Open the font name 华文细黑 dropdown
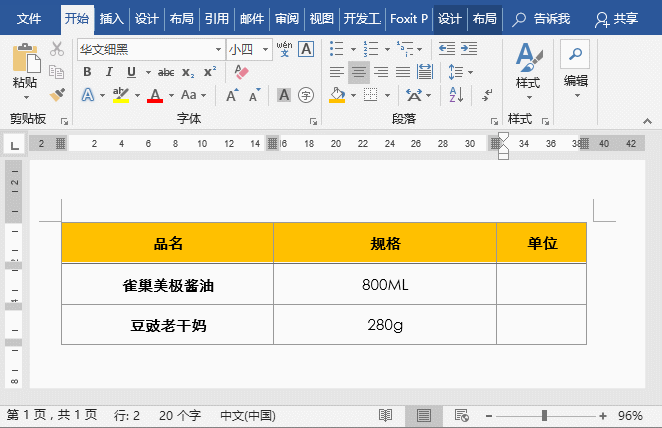Image resolution: width=662 pixels, height=428 pixels. point(218,48)
